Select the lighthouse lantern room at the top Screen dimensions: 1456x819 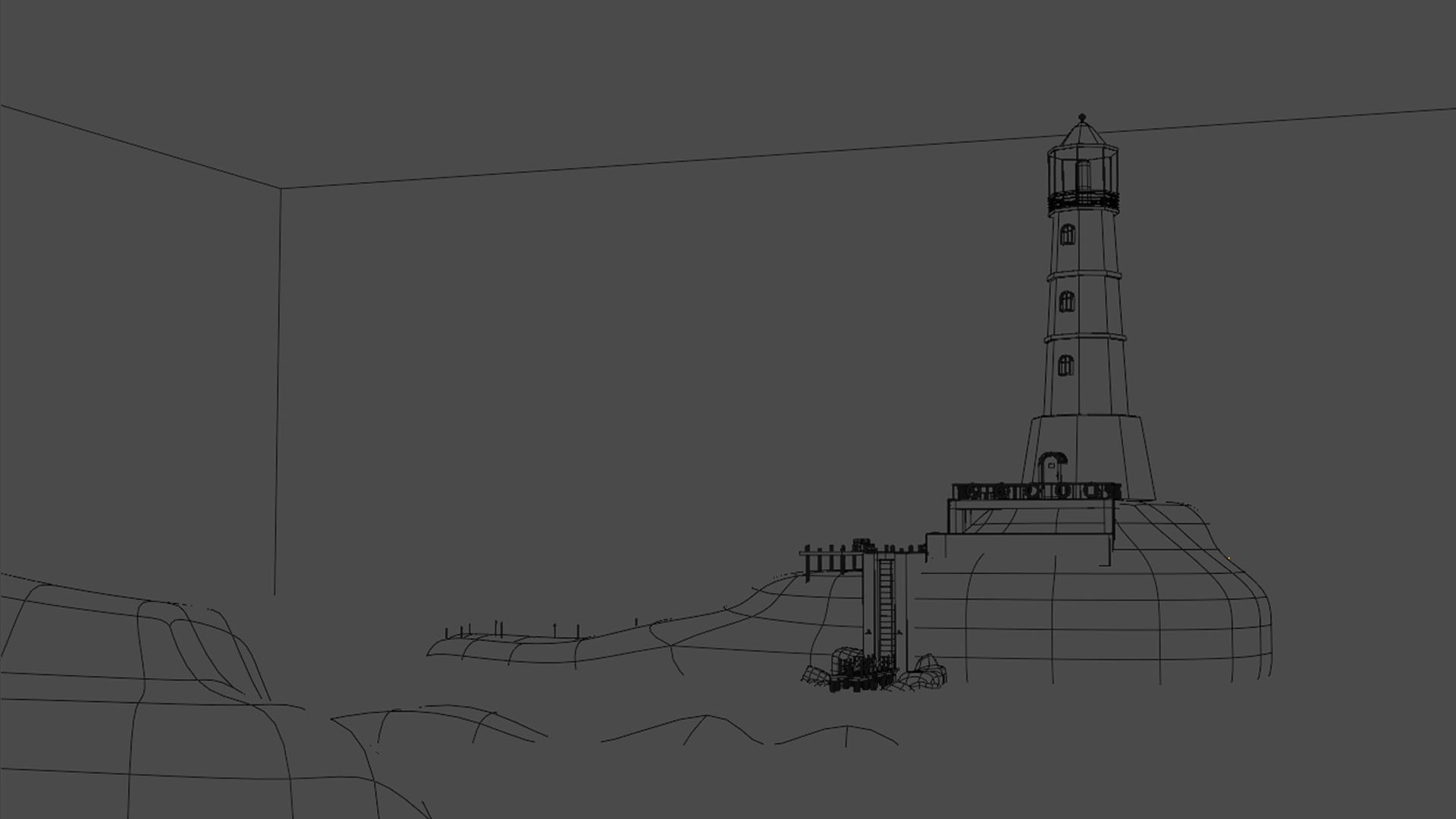tap(1083, 171)
